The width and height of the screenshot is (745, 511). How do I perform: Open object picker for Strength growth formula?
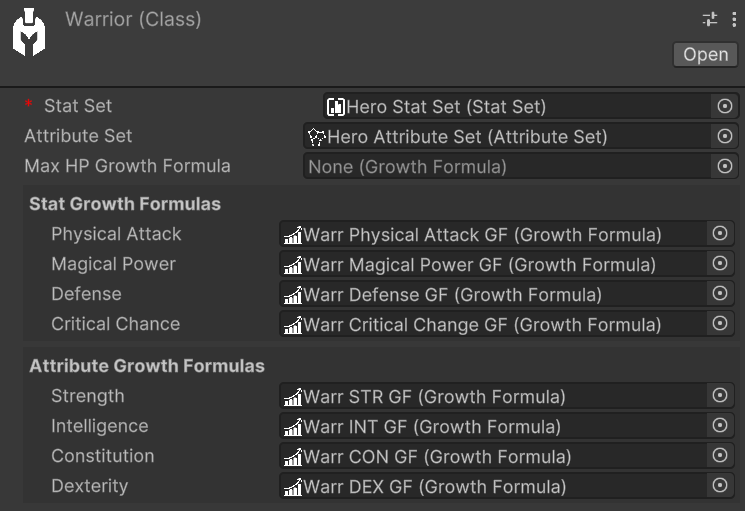point(719,396)
